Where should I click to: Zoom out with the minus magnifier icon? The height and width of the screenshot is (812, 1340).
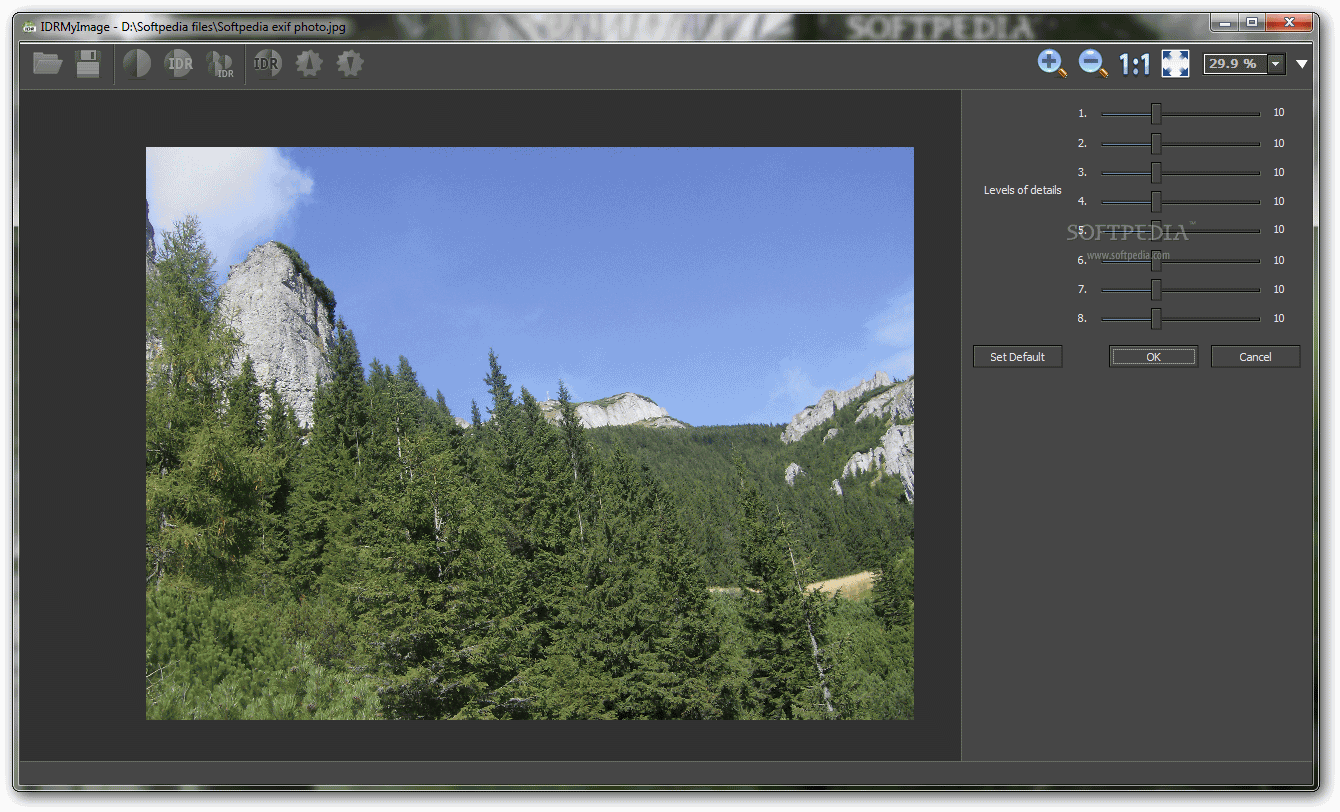(x=1093, y=64)
